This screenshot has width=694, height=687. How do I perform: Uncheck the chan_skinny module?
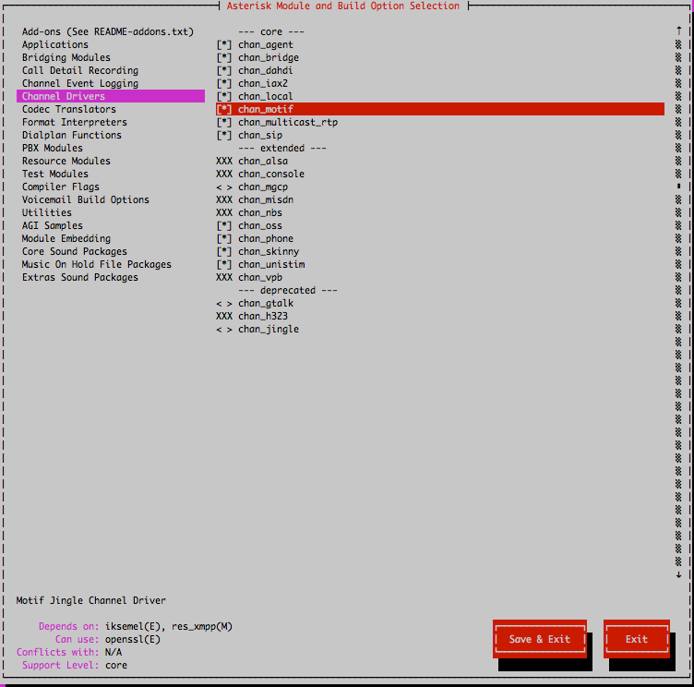tap(224, 252)
